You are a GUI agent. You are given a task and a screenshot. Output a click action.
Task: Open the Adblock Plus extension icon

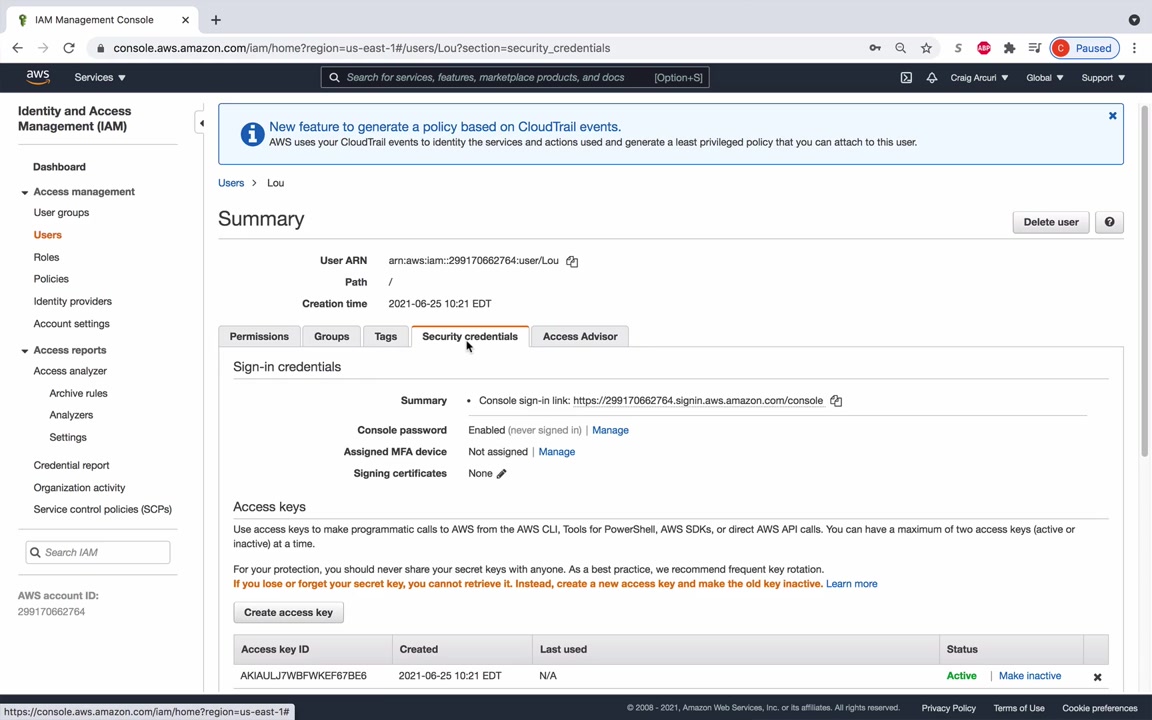pos(984,48)
